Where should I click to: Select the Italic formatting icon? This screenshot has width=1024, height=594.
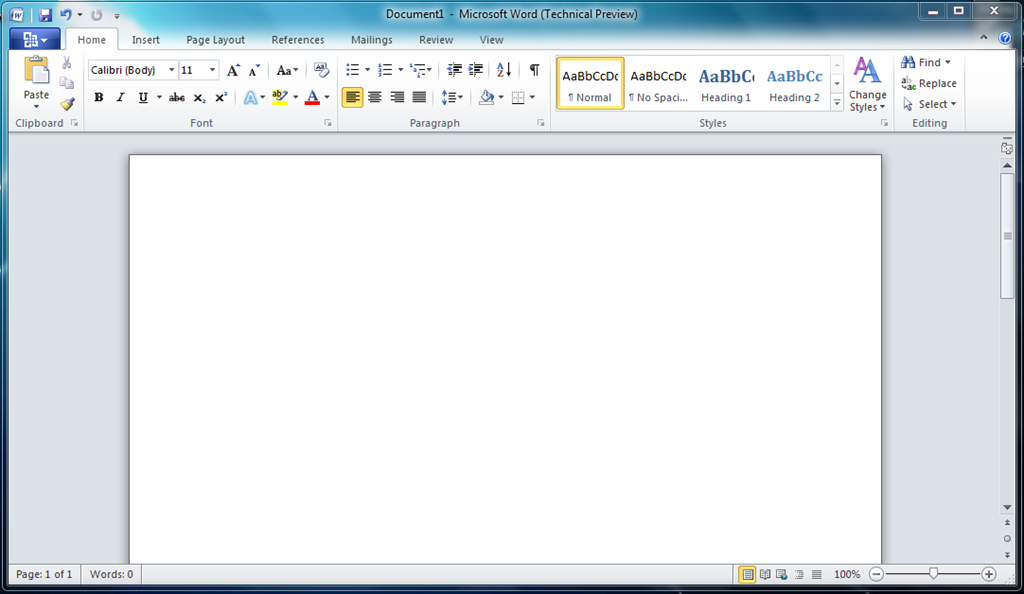point(119,97)
